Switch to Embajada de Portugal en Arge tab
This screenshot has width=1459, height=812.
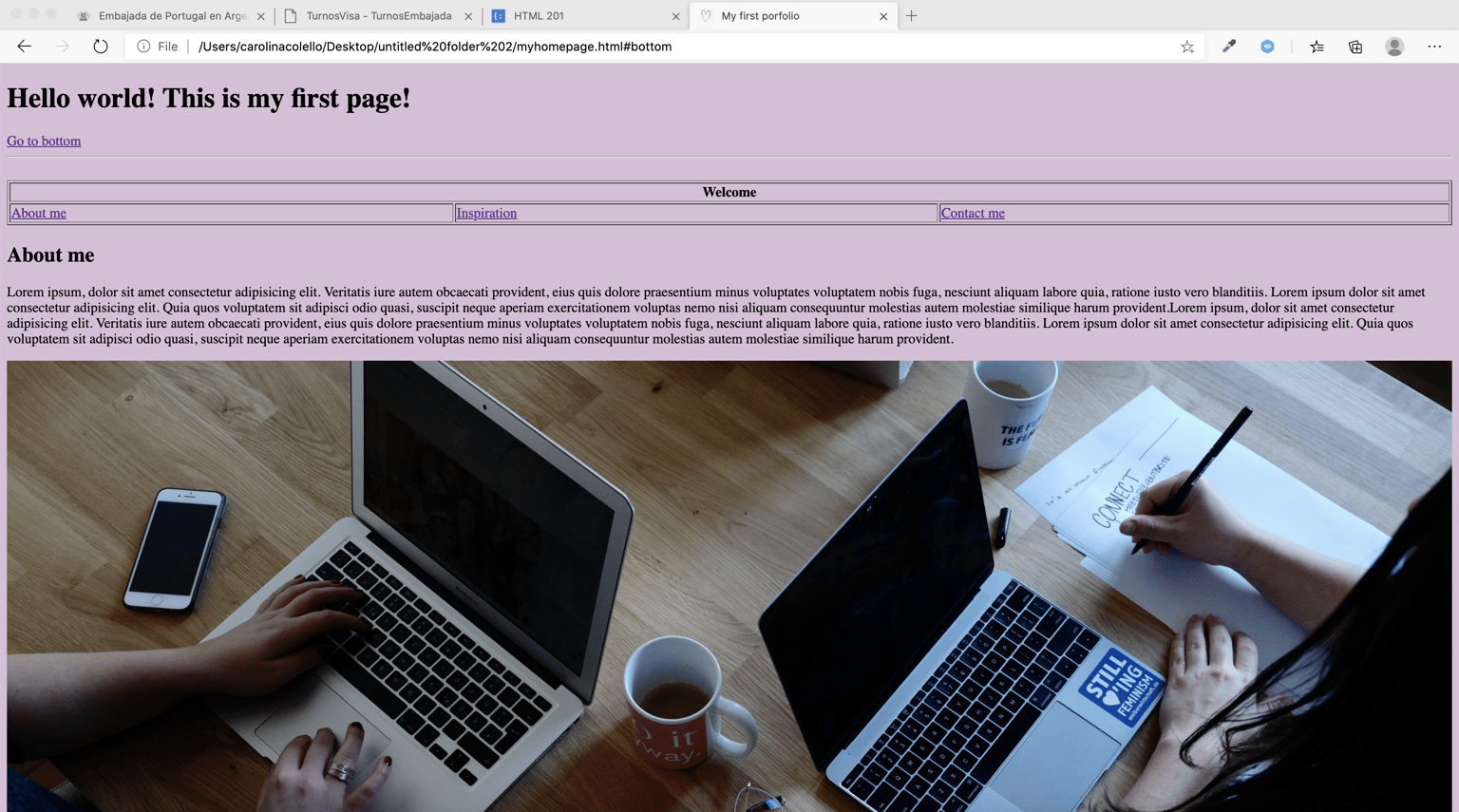(x=171, y=16)
